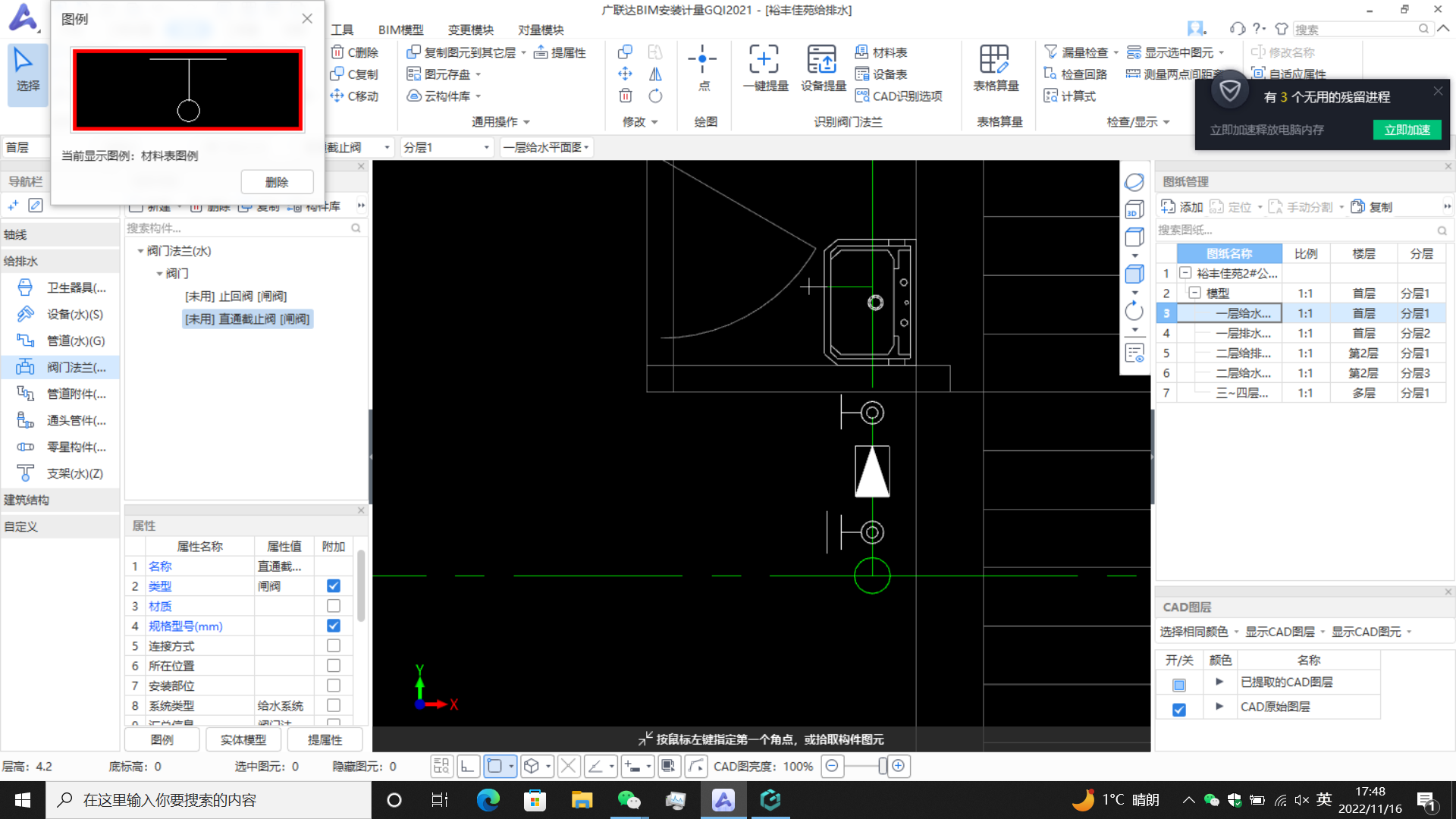Toggle 已提取的CAD图层 checkbox
Image resolution: width=1456 pixels, height=819 pixels.
point(1179,685)
